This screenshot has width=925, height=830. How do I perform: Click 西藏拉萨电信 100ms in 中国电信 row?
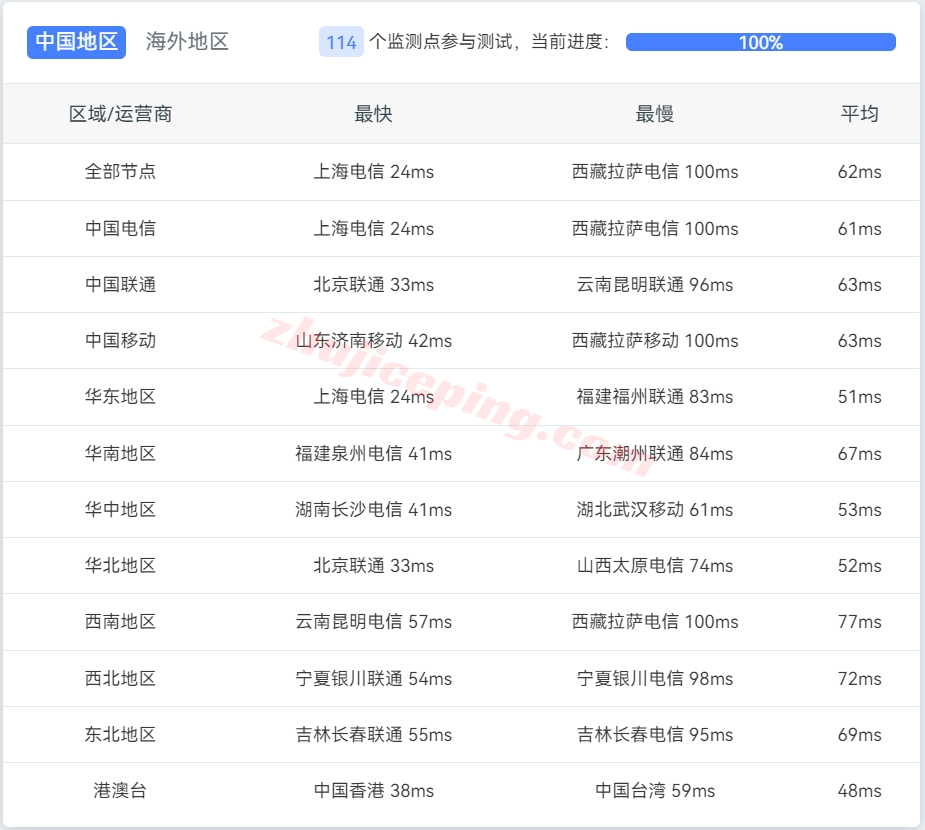tap(655, 228)
